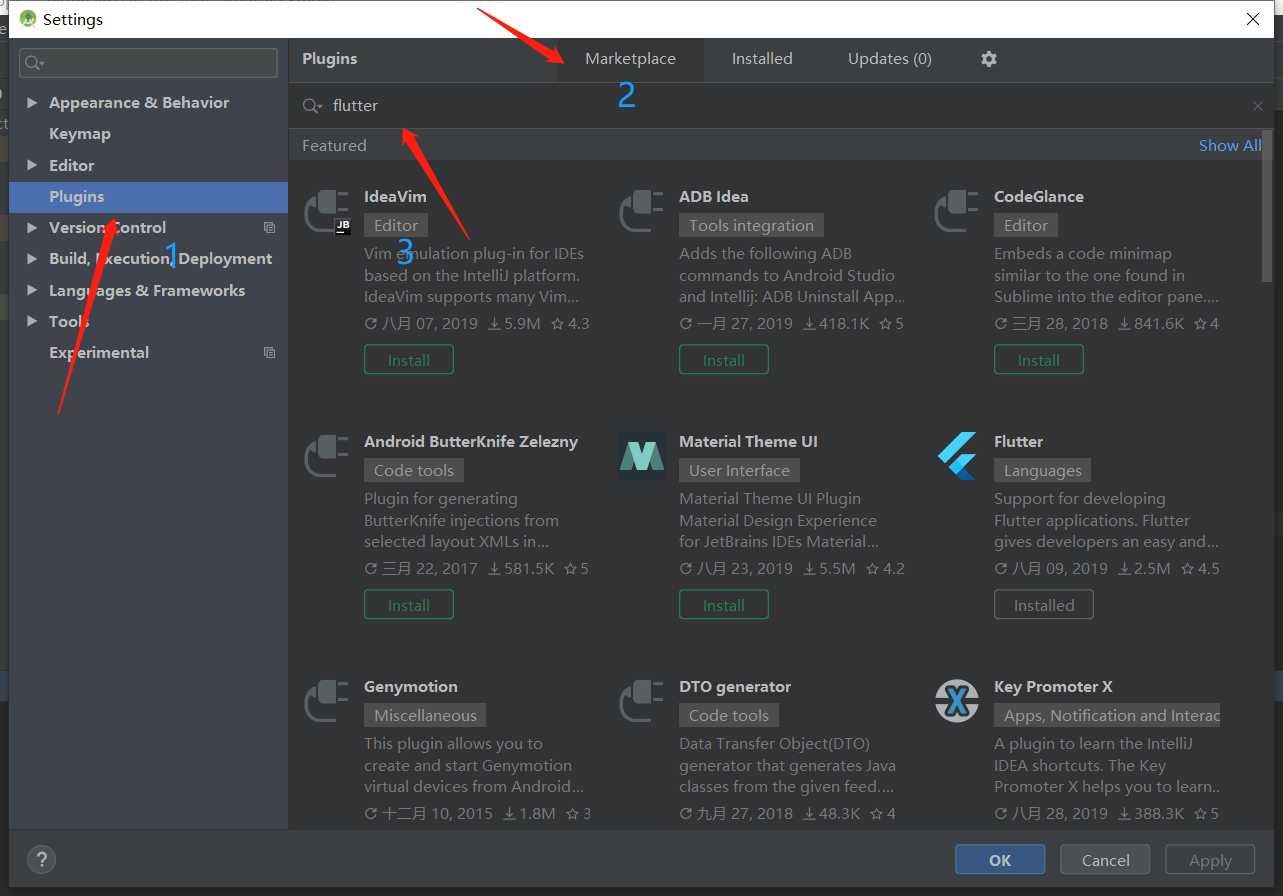Click Code tools tag under DTO generator
1283x896 pixels.
(x=729, y=716)
